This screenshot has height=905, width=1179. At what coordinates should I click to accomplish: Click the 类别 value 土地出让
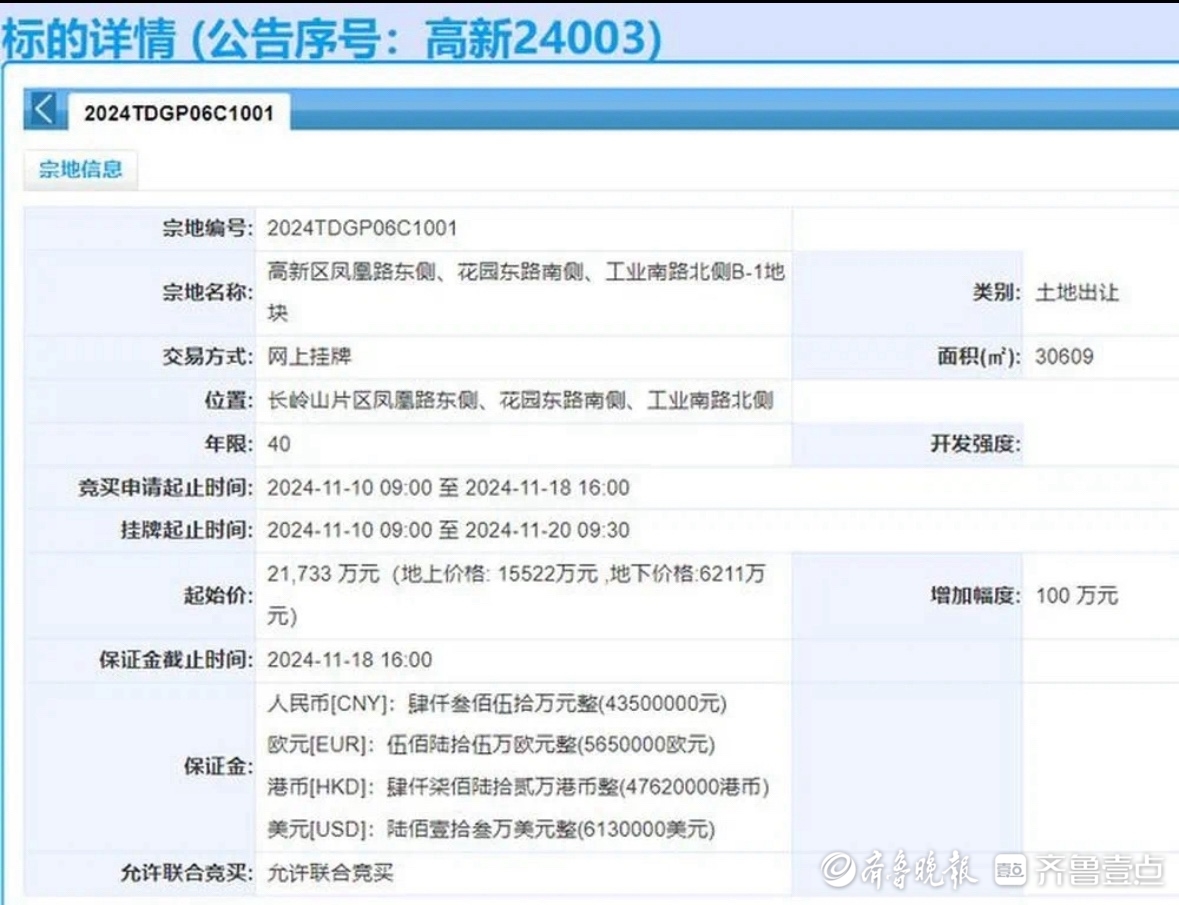point(1076,293)
